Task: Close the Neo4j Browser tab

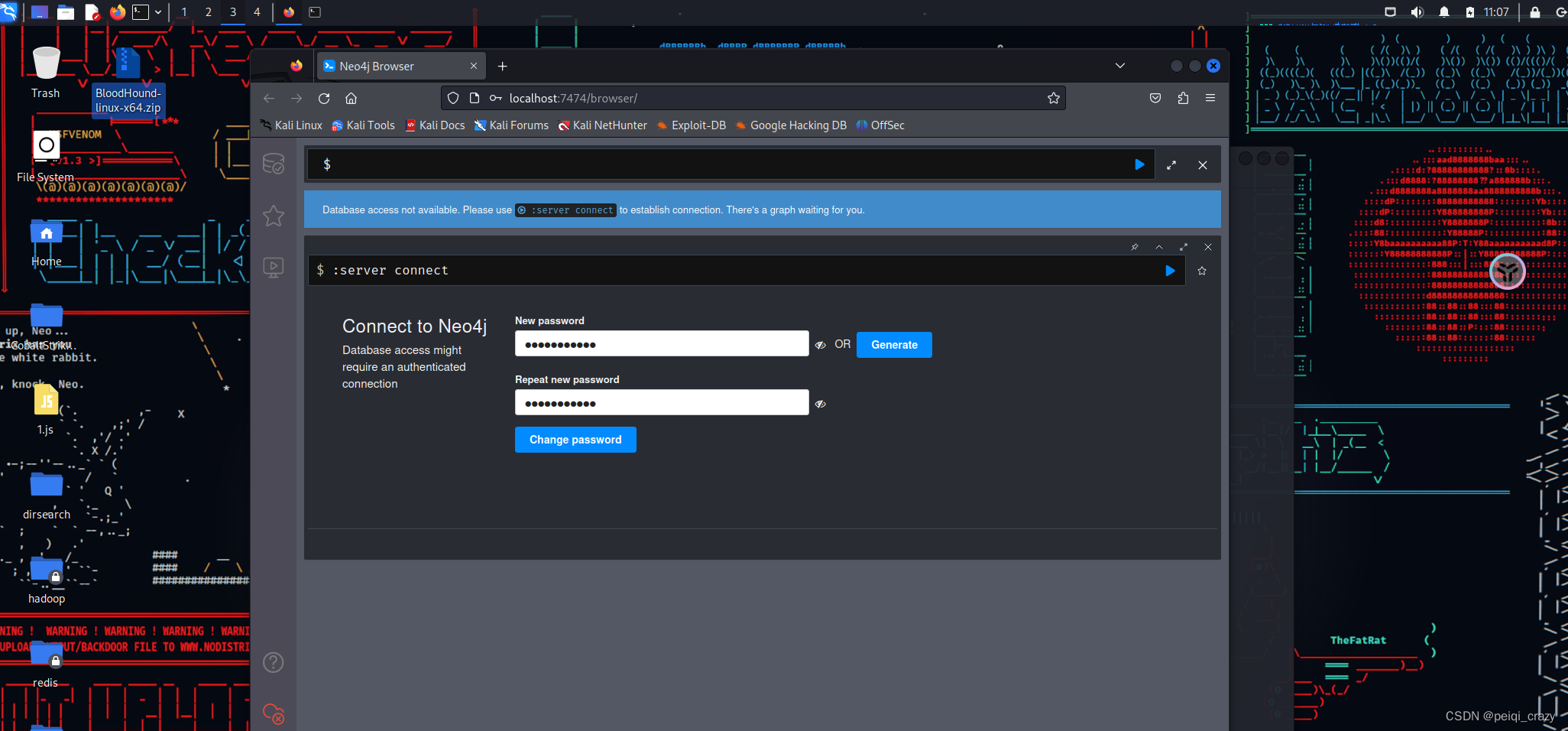Action: 474,67
